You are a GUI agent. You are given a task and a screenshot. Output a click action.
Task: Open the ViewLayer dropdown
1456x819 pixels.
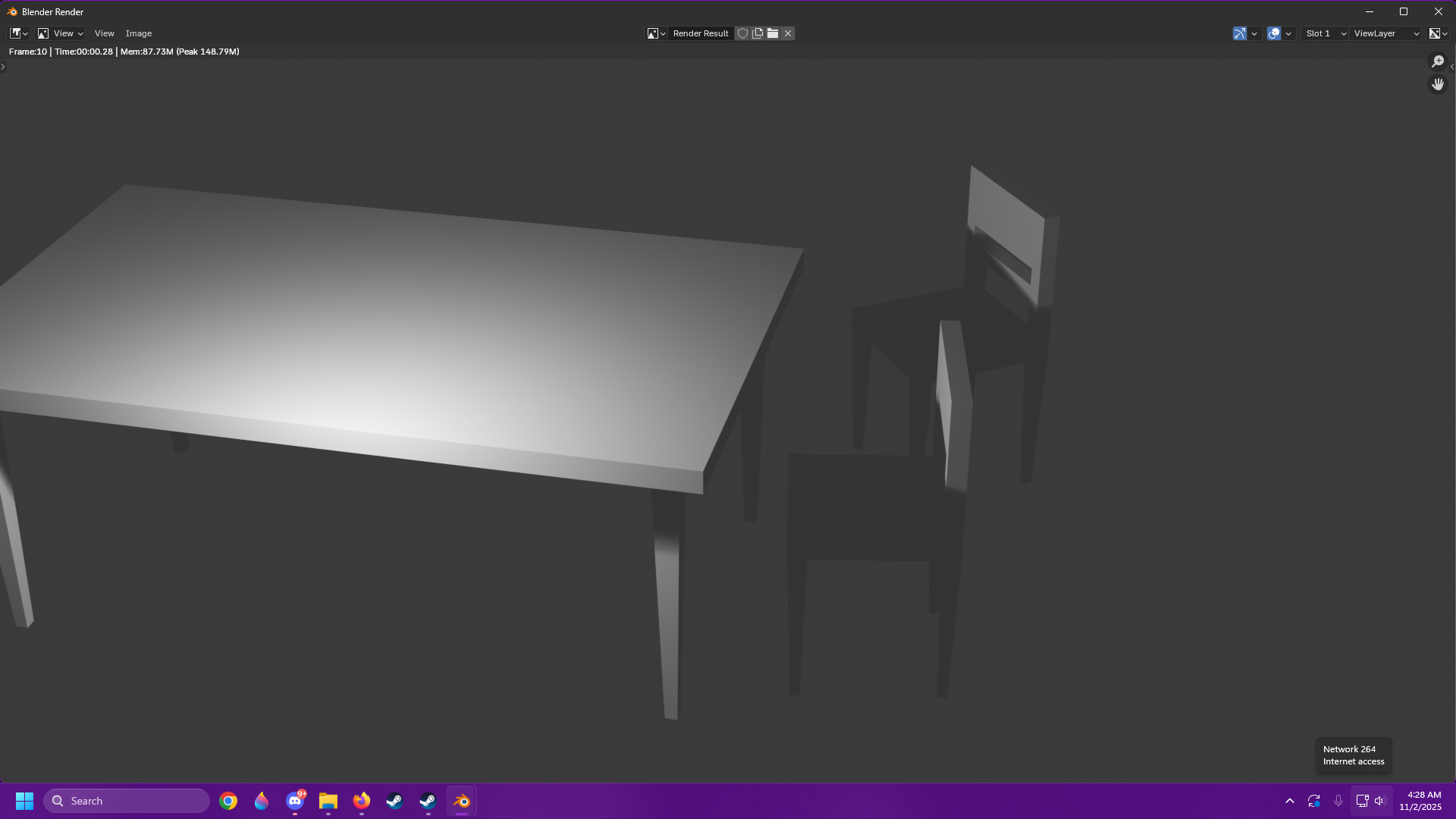click(x=1386, y=33)
